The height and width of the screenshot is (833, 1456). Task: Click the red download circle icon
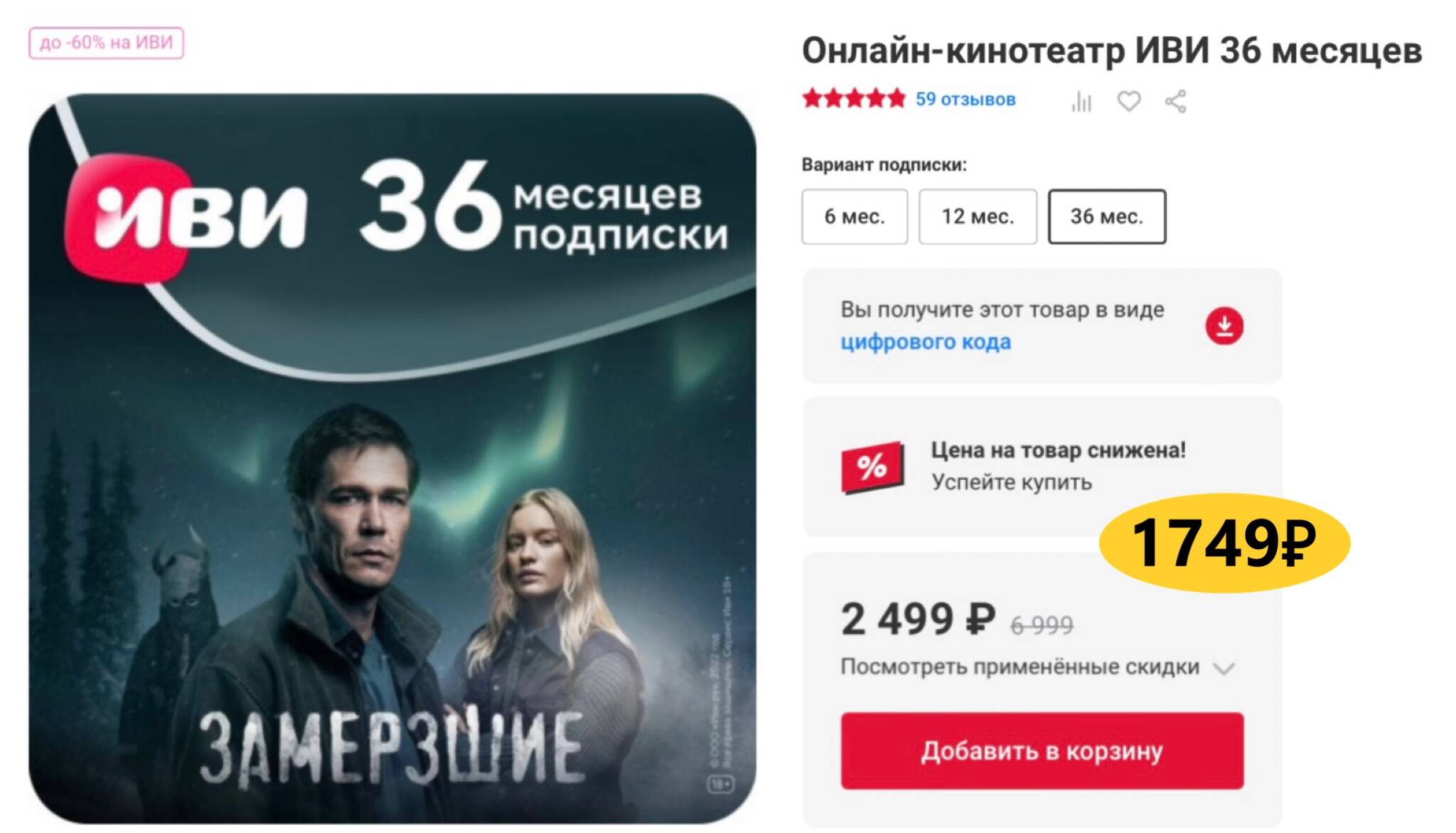[x=1224, y=326]
